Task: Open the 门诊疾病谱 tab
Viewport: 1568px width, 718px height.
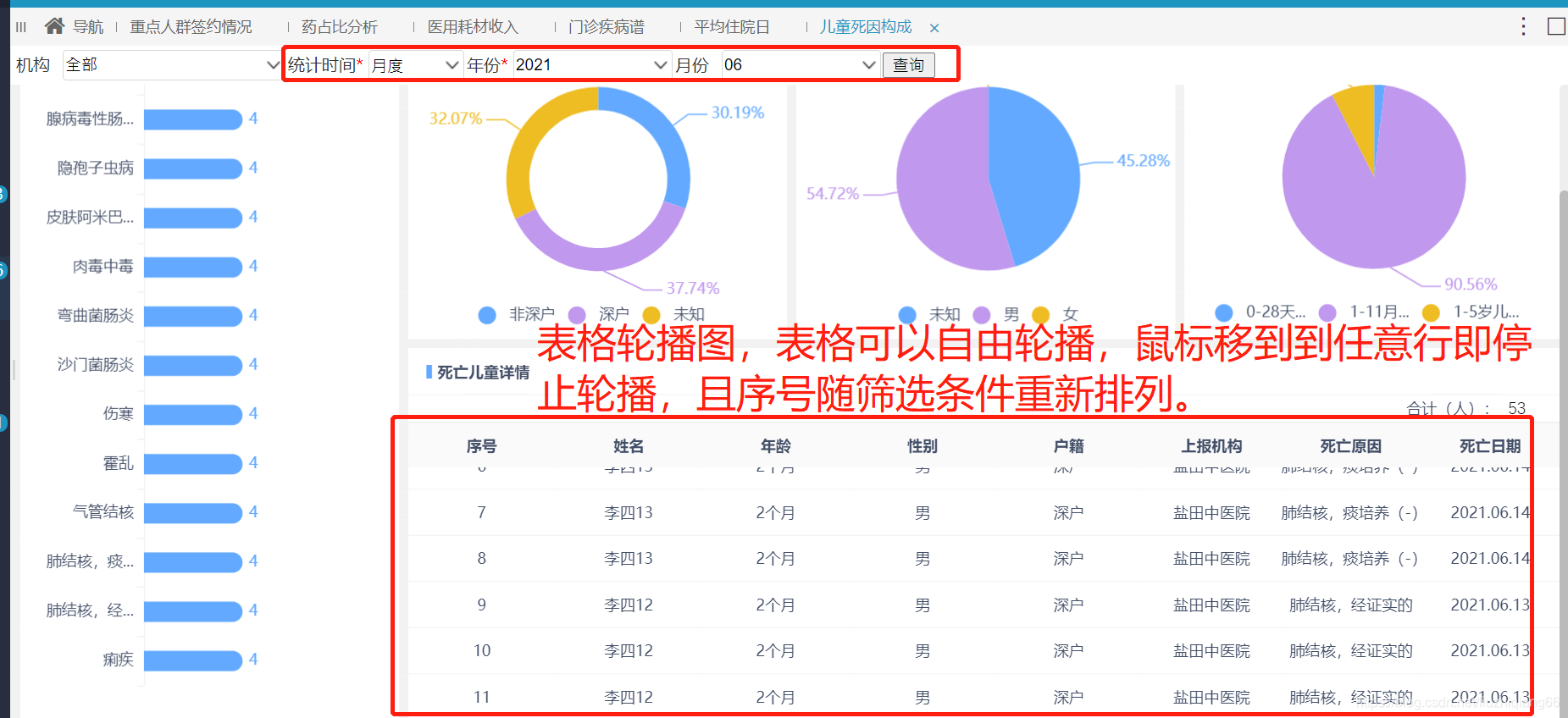Action: tap(607, 27)
